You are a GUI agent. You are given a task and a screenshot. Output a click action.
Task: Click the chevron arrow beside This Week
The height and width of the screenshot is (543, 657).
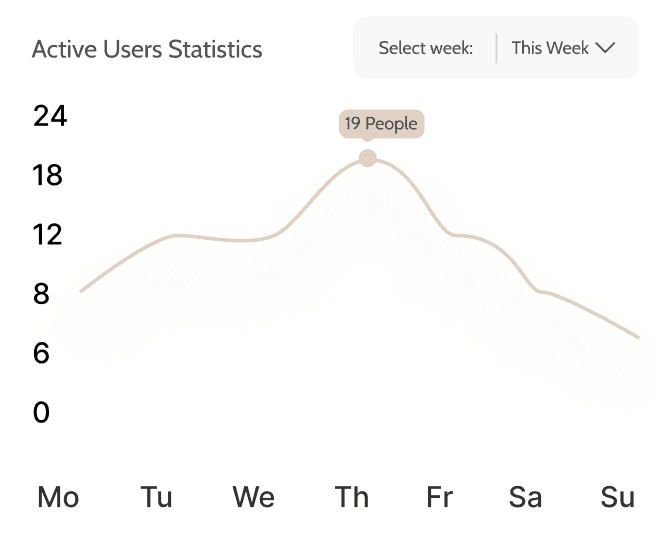pyautogui.click(x=604, y=48)
